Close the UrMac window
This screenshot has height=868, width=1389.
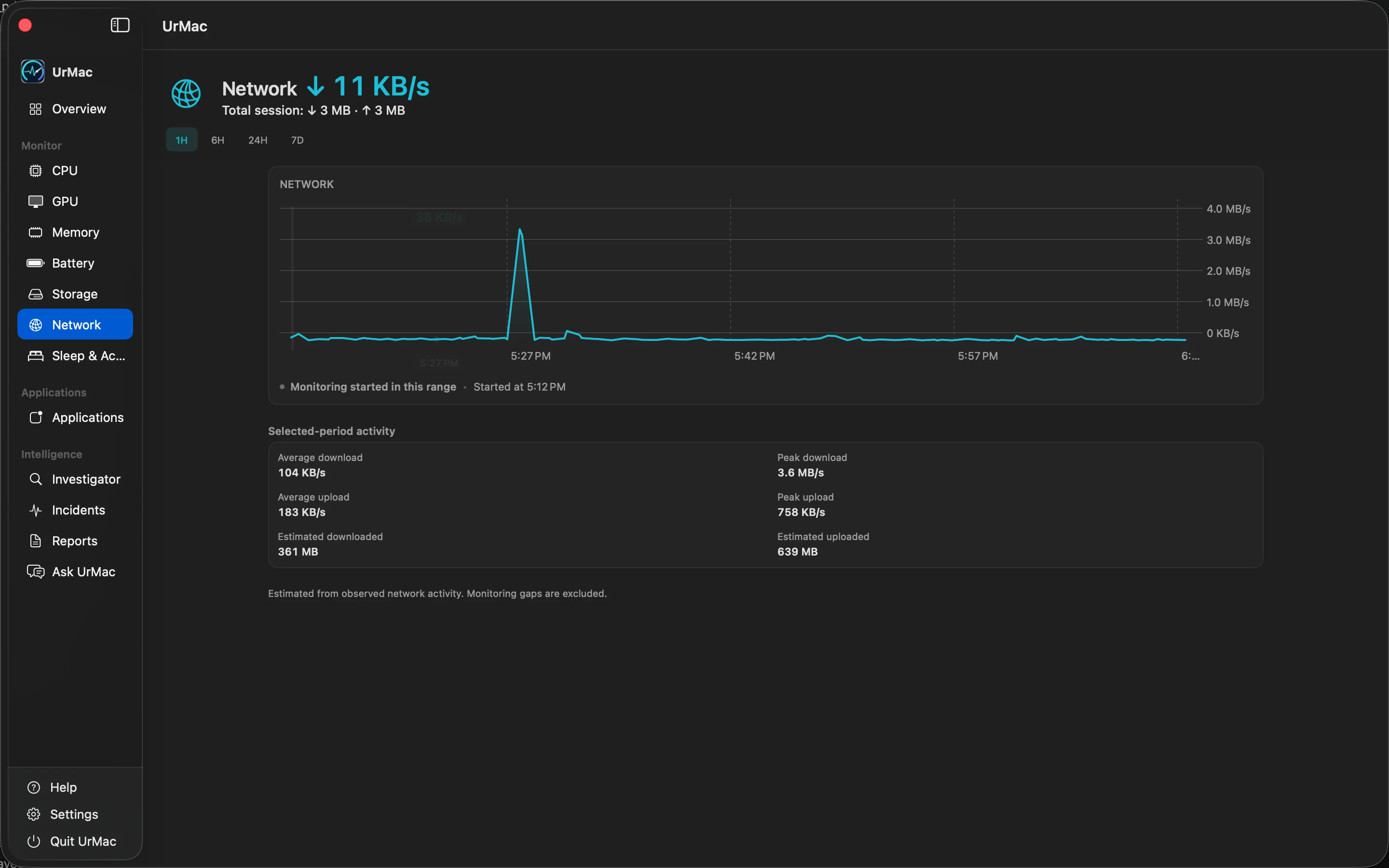coord(25,25)
